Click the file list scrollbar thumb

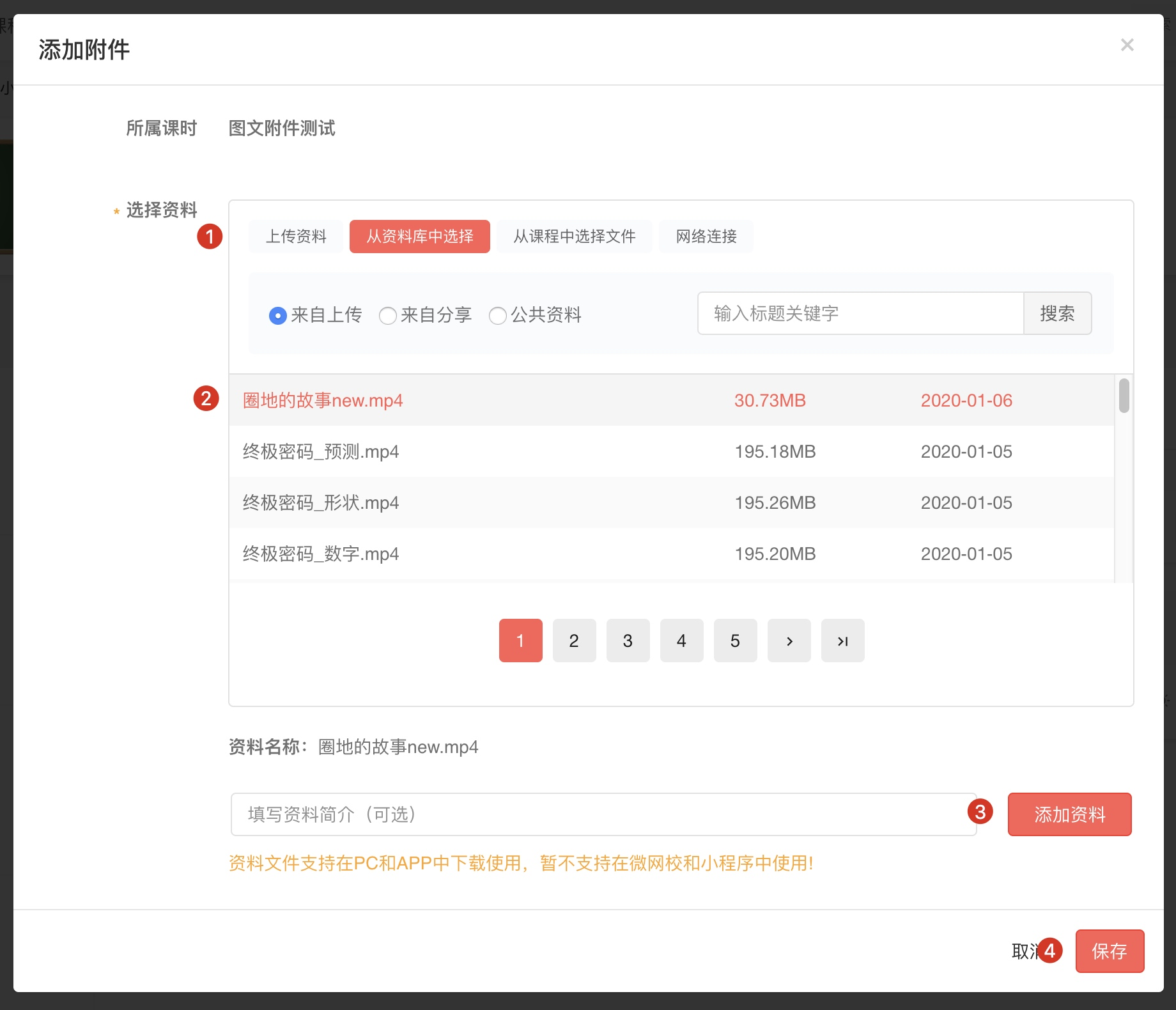click(1124, 395)
